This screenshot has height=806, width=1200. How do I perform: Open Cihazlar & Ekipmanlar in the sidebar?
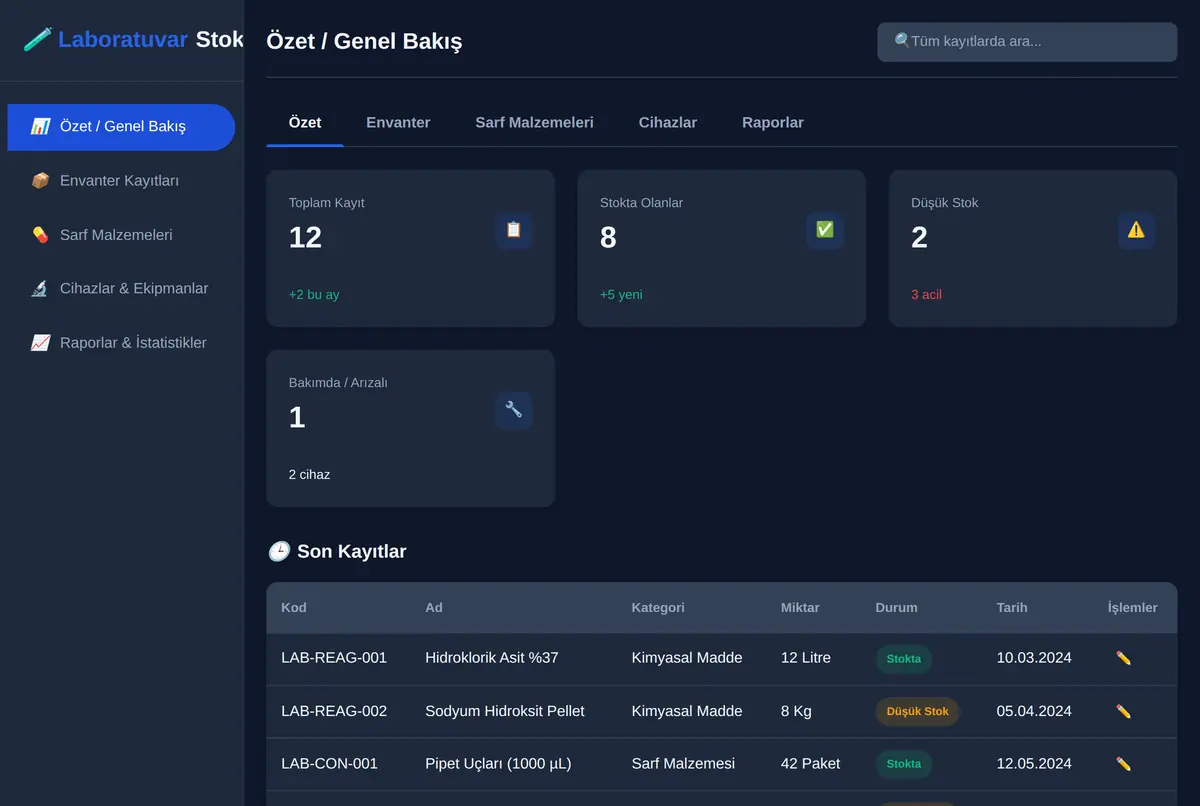(121, 289)
